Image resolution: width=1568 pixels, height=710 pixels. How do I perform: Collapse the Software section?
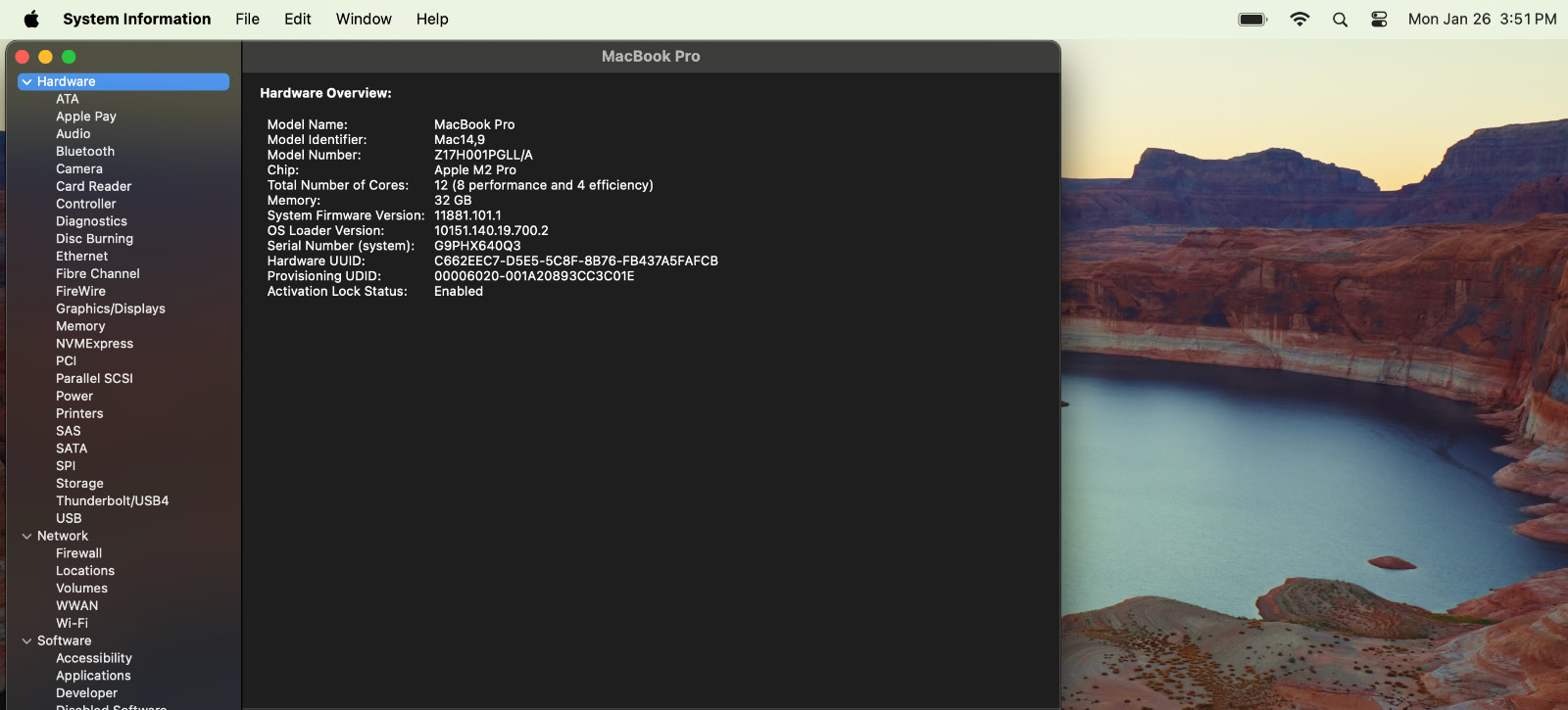pyautogui.click(x=26, y=641)
